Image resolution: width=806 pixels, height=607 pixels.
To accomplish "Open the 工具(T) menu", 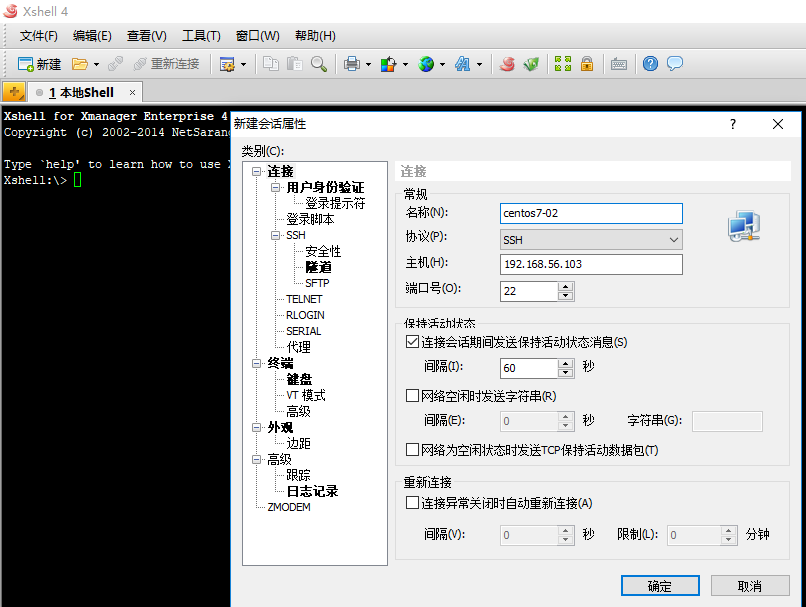I will [x=201, y=36].
